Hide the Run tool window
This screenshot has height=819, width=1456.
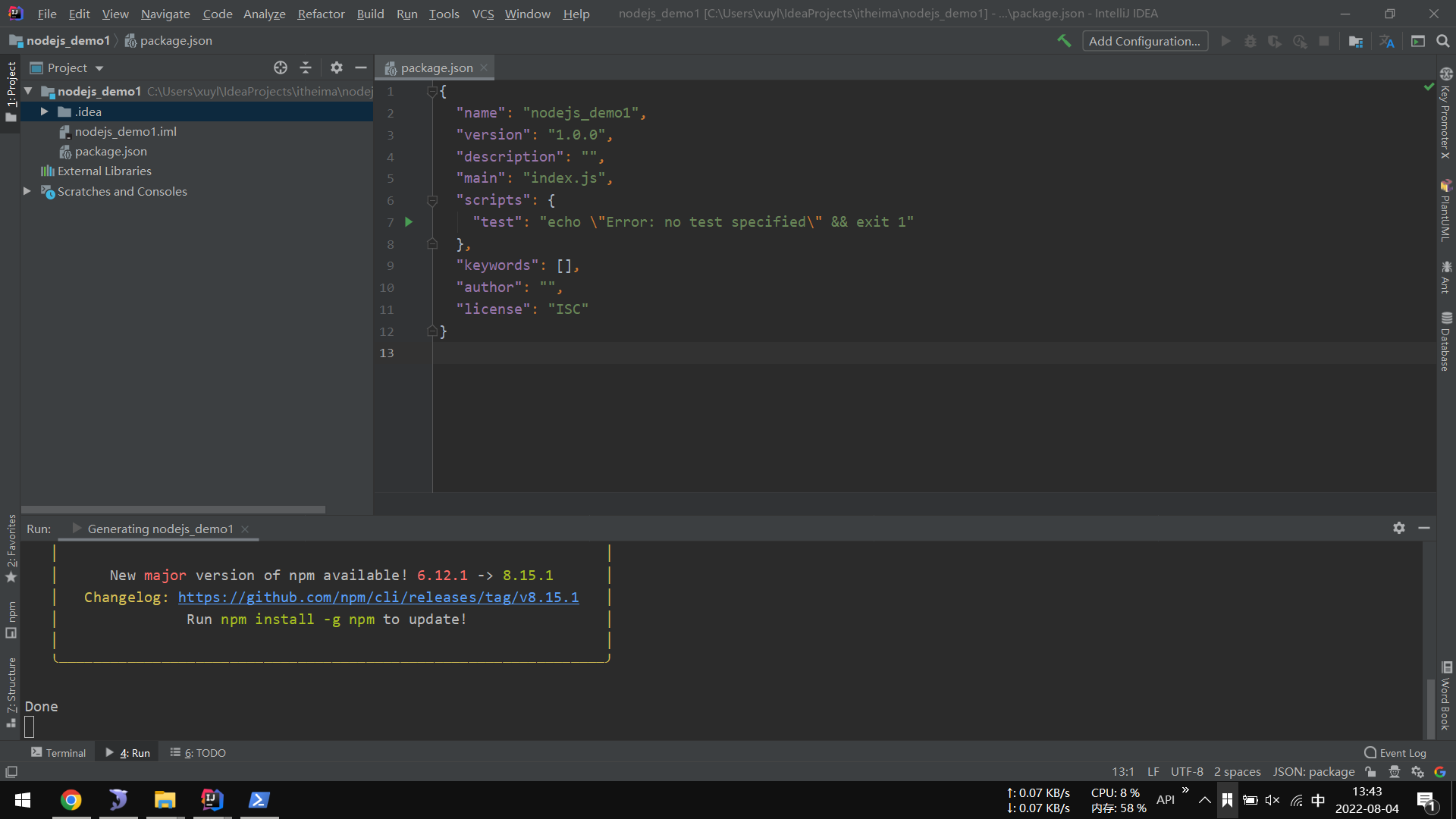[x=1424, y=528]
